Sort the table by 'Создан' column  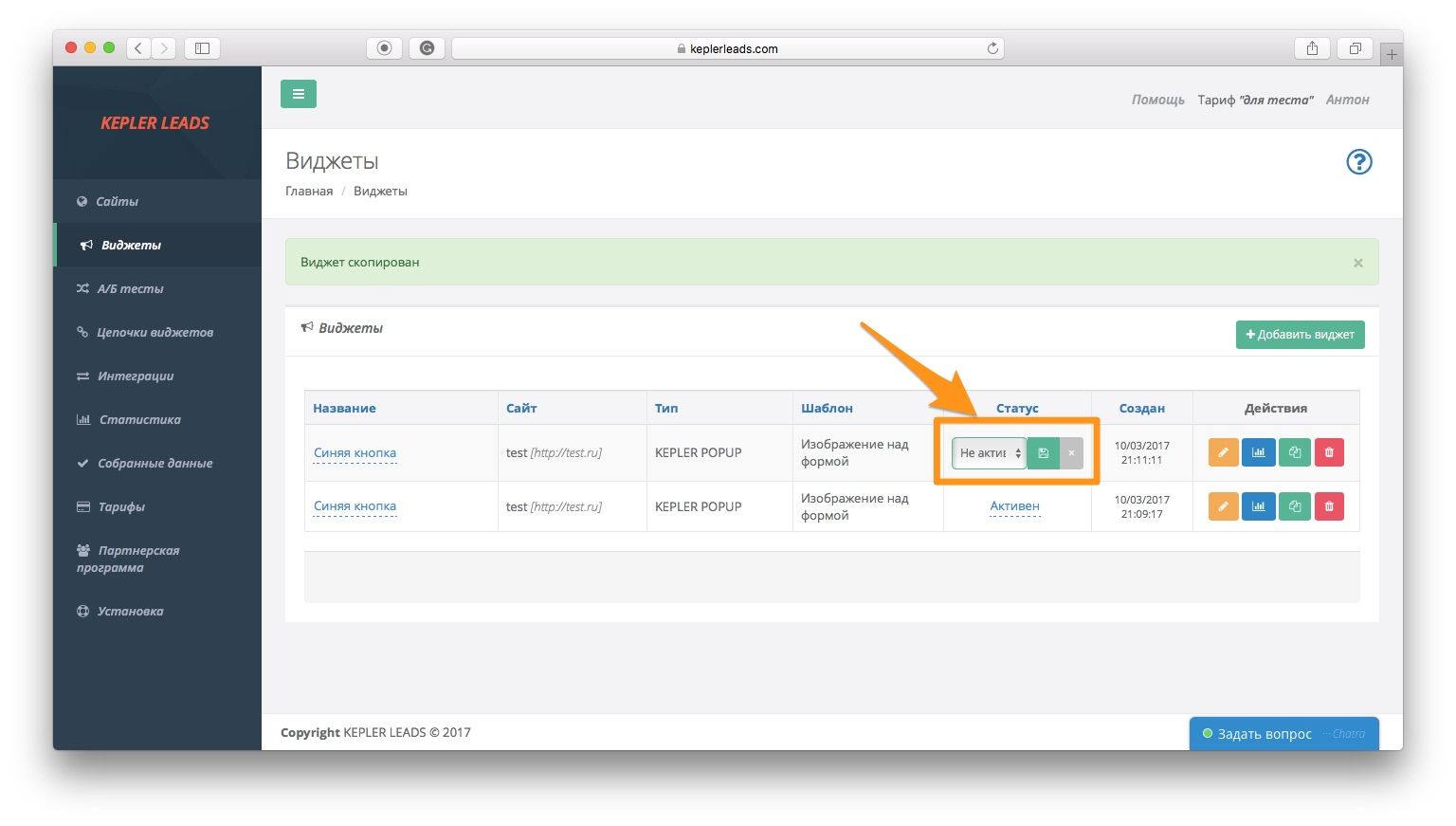(x=1141, y=408)
